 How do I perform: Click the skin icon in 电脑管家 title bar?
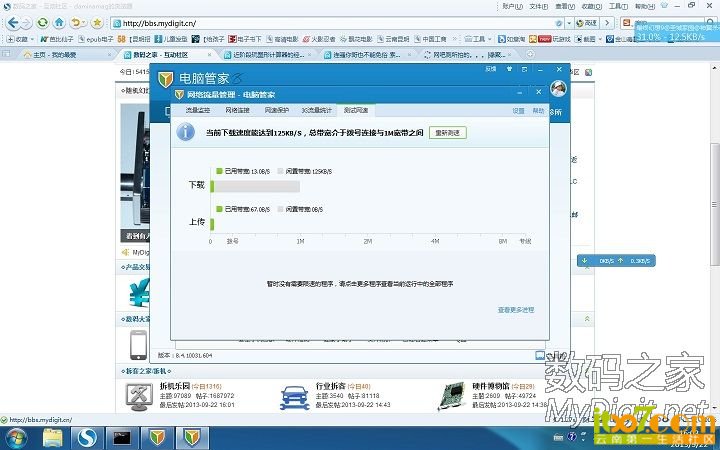tap(509, 69)
